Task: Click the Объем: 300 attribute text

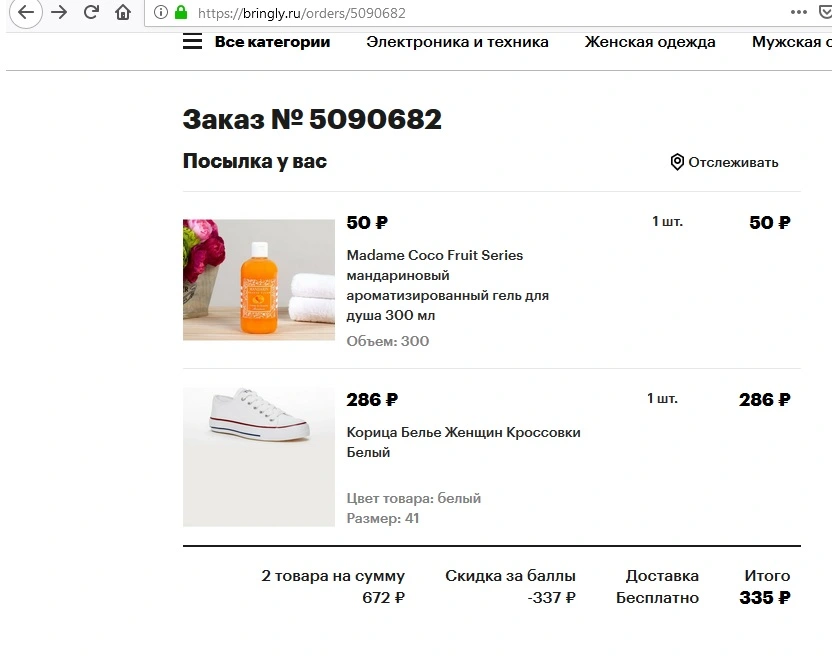Action: tap(388, 341)
